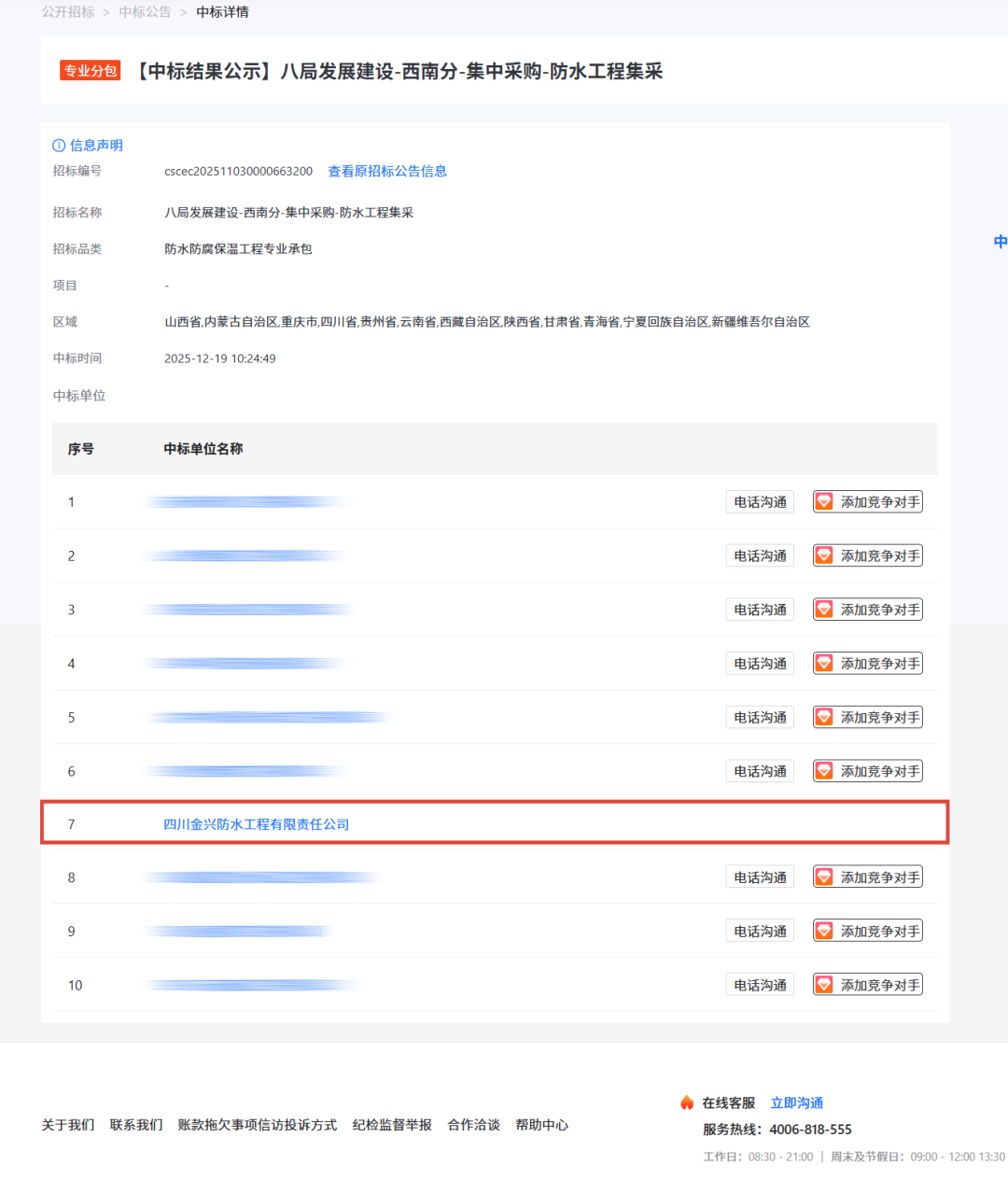Click the 查看原招标公告信息 link
1008x1179 pixels.
pyautogui.click(x=386, y=171)
